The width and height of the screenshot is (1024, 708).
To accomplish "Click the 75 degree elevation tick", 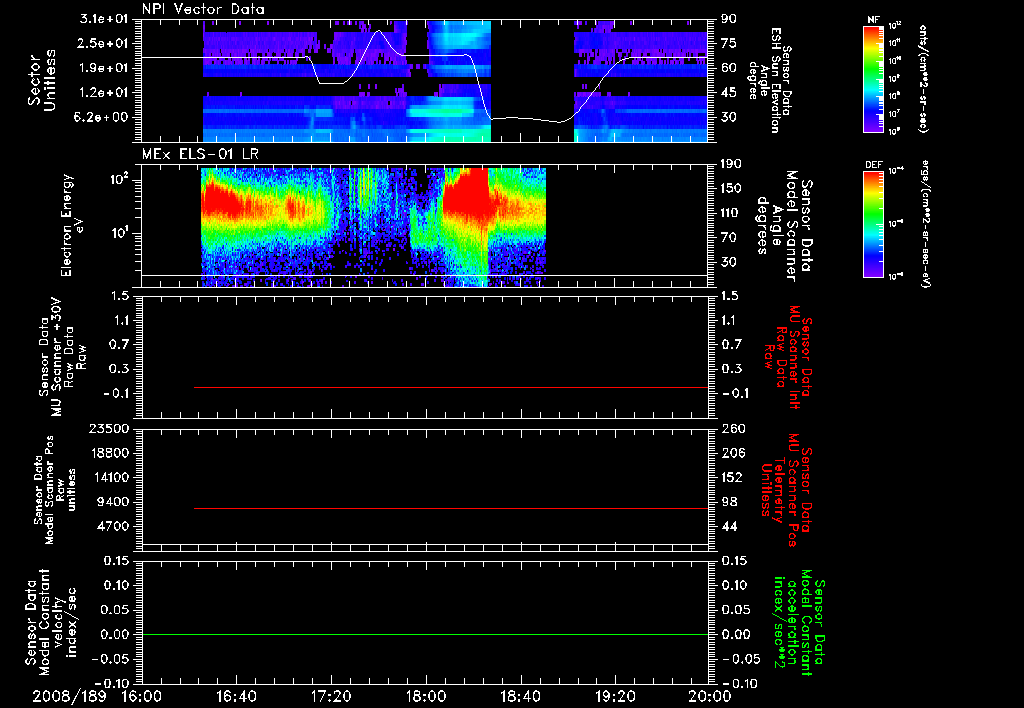I will [x=729, y=43].
